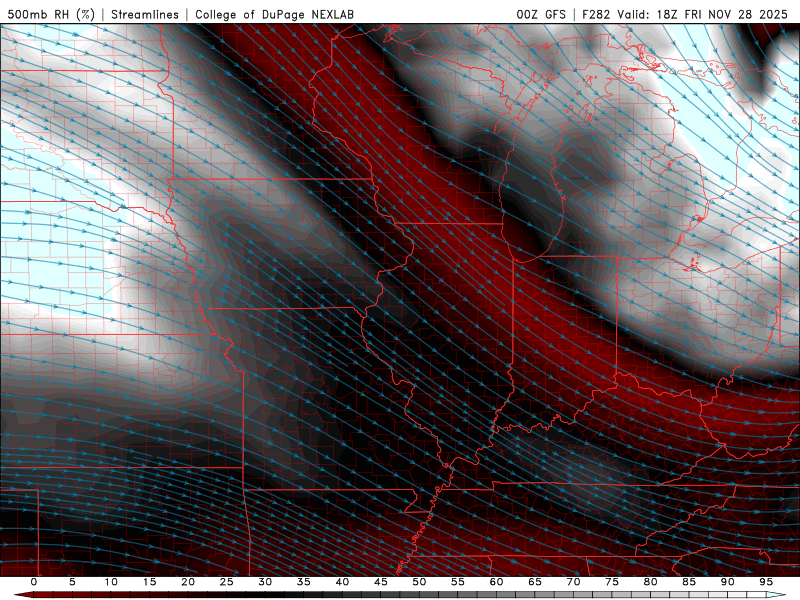800x600 pixels.
Task: Click the "500mb RH (%)" title text
Action: [x=51, y=14]
